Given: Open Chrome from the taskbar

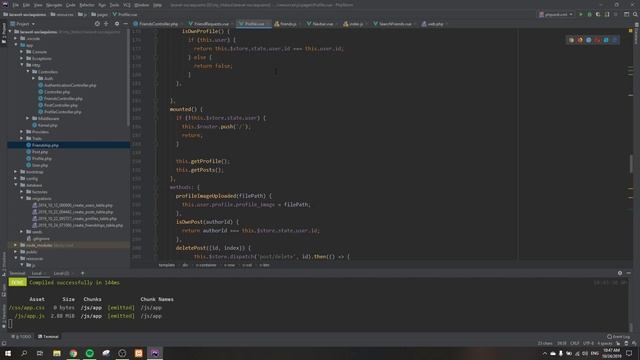Looking at the screenshot, I should coord(73,353).
